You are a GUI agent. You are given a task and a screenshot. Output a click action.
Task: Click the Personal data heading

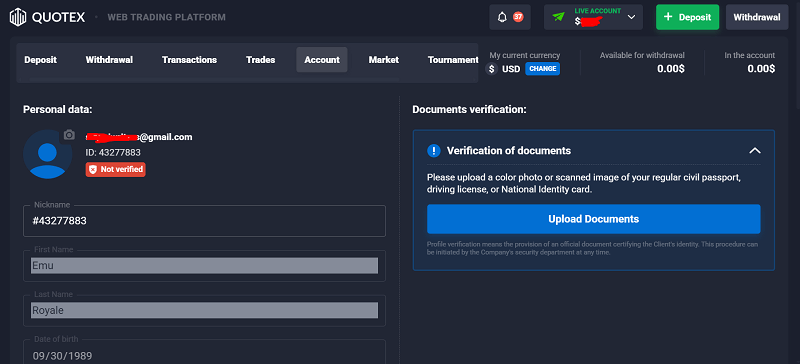[x=58, y=109]
